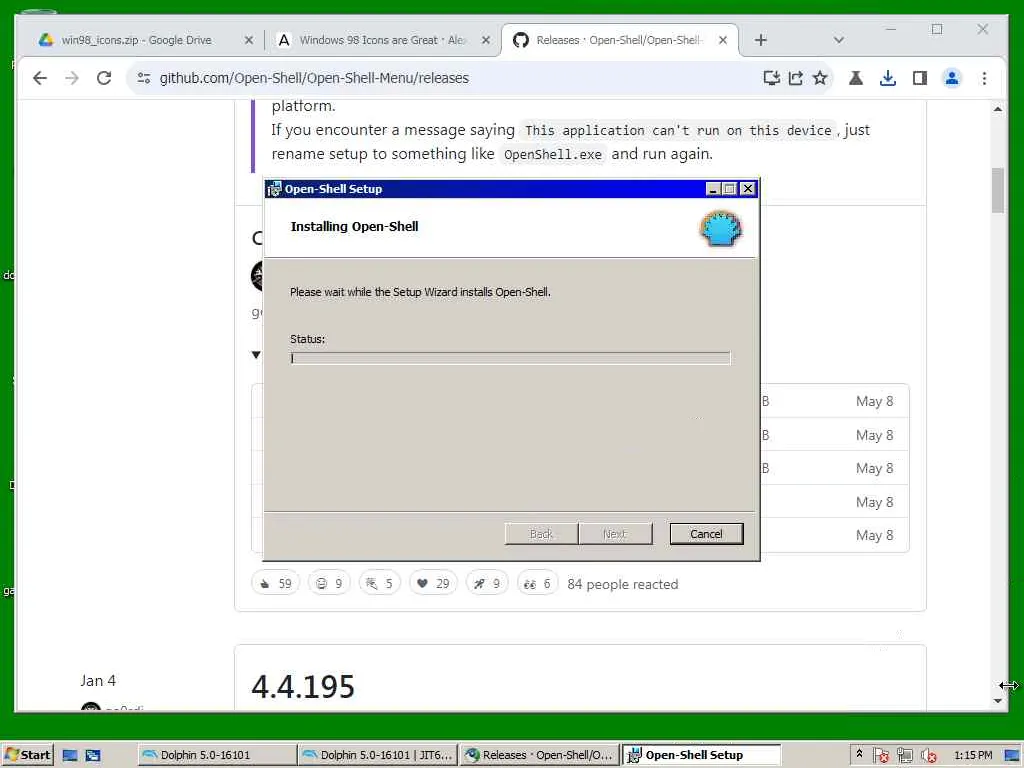
Task: Click the security flag tray icon
Action: [x=880, y=756]
